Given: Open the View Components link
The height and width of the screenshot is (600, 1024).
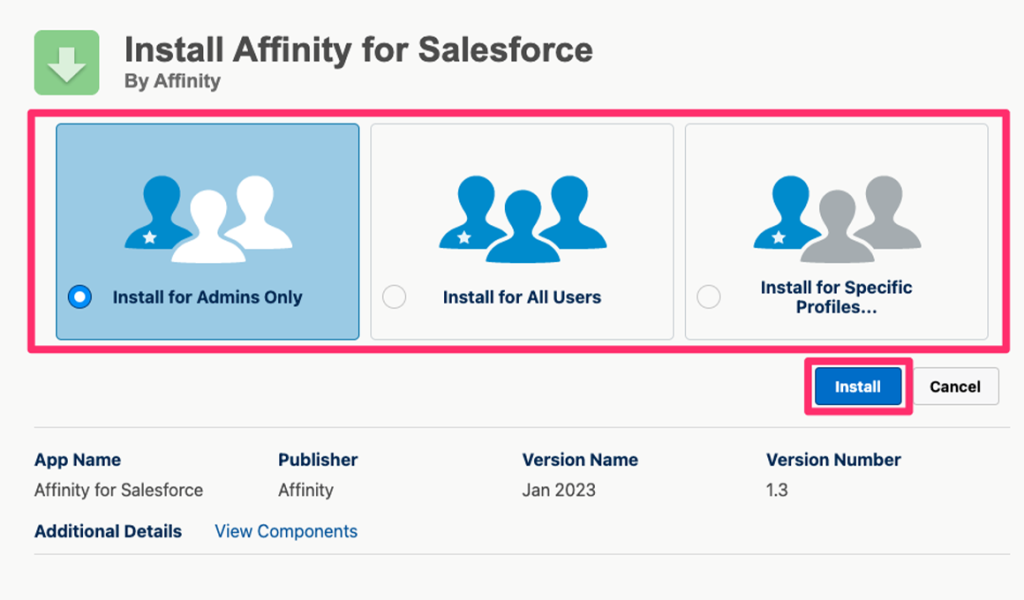Looking at the screenshot, I should coord(286,531).
